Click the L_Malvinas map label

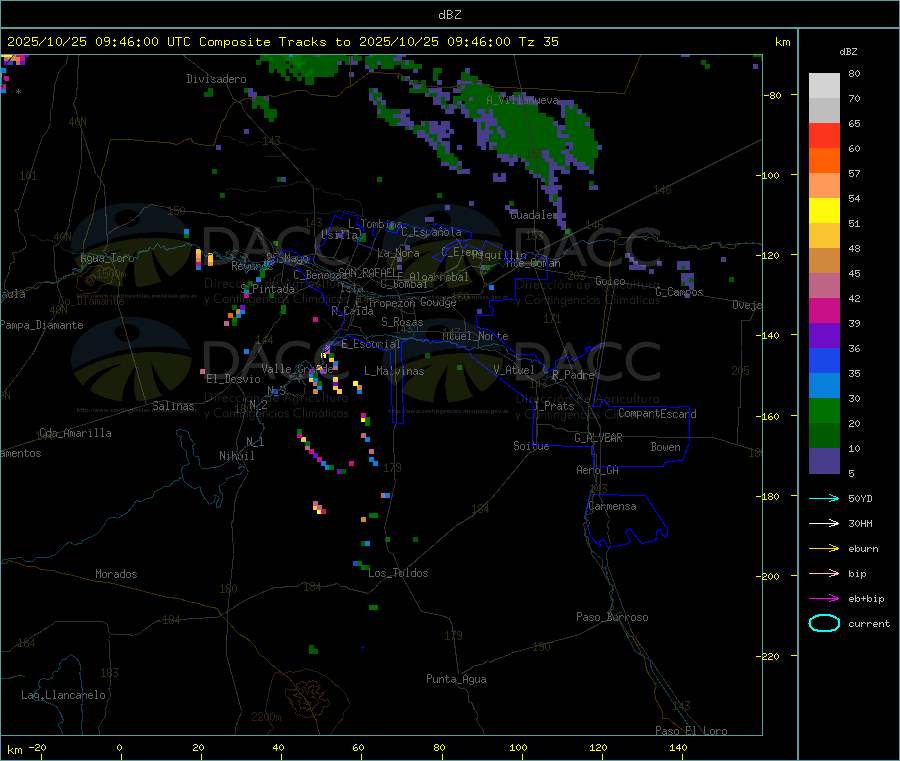point(394,371)
